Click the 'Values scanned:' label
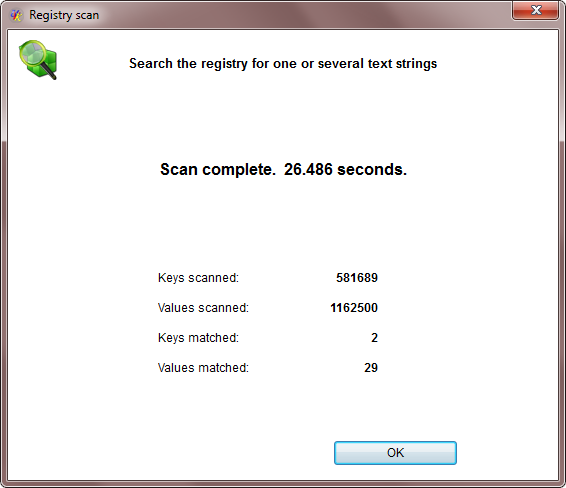Screen dimensions: 566x488 point(203,308)
